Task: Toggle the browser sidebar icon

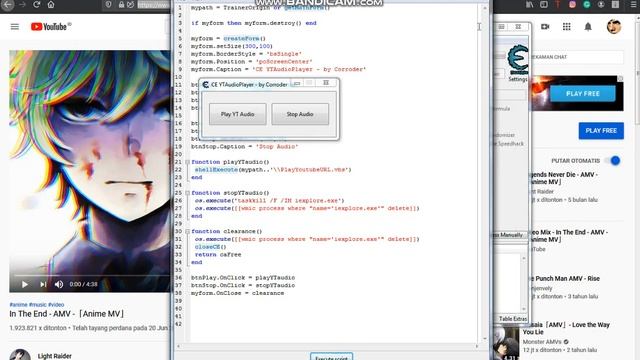Action: click(544, 4)
